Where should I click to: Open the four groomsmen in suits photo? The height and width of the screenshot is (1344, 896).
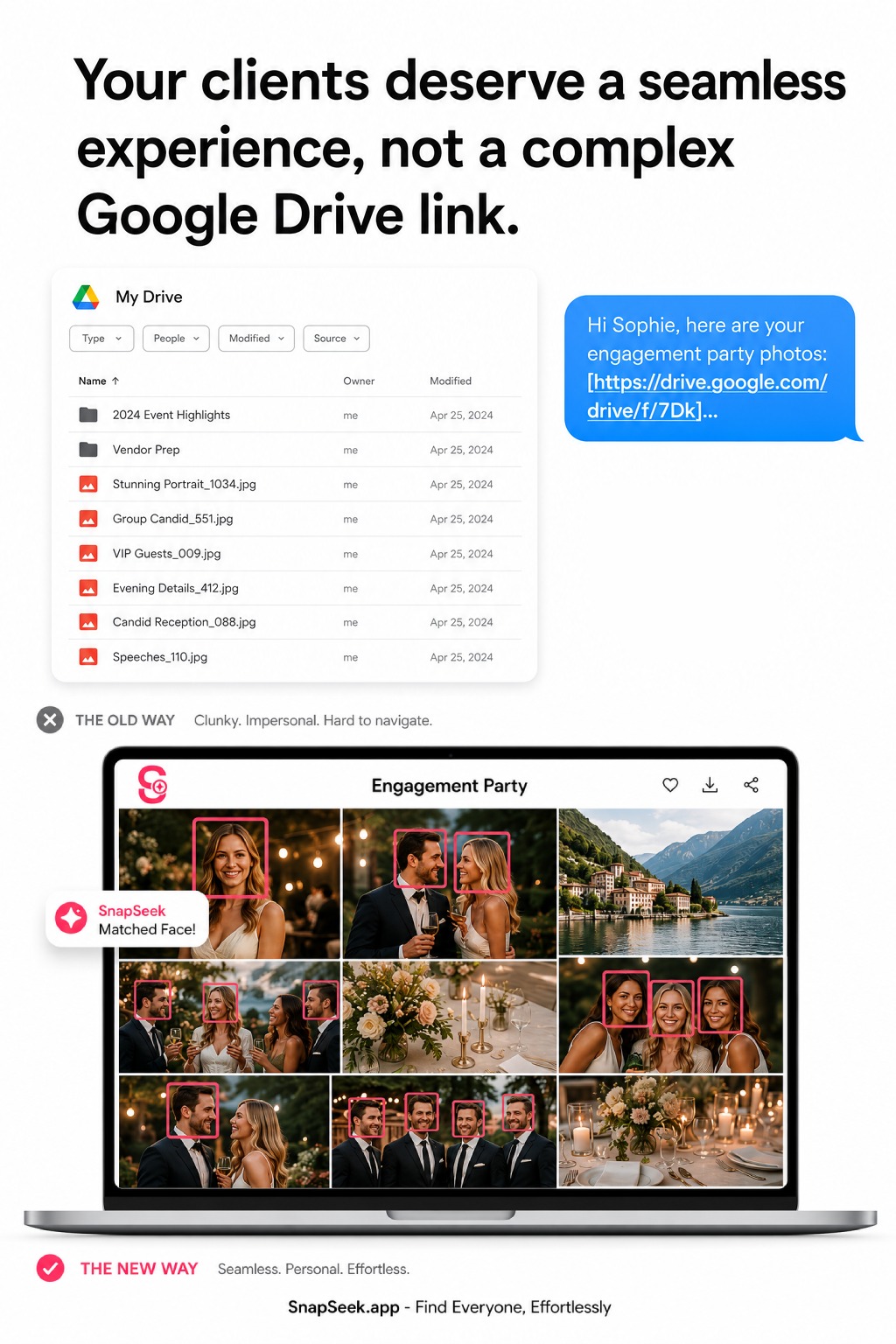[x=444, y=1132]
